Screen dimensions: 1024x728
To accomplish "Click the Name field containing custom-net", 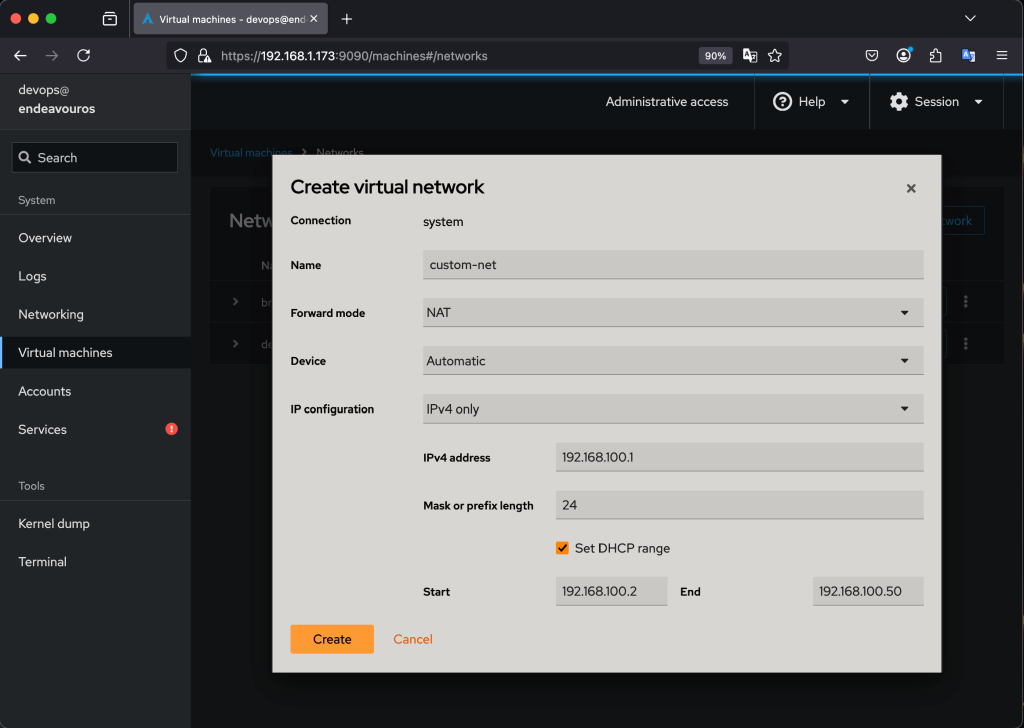I will point(673,265).
